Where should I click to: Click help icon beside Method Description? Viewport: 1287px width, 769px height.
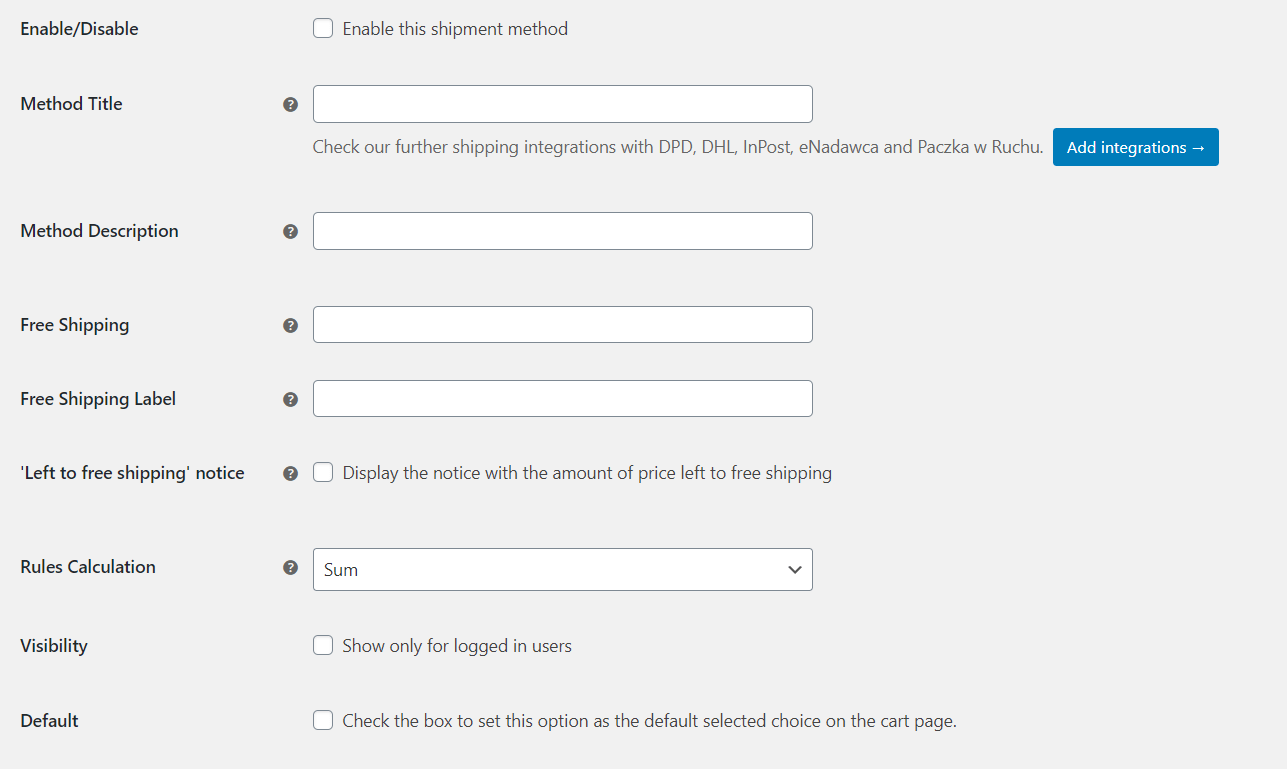(x=290, y=231)
